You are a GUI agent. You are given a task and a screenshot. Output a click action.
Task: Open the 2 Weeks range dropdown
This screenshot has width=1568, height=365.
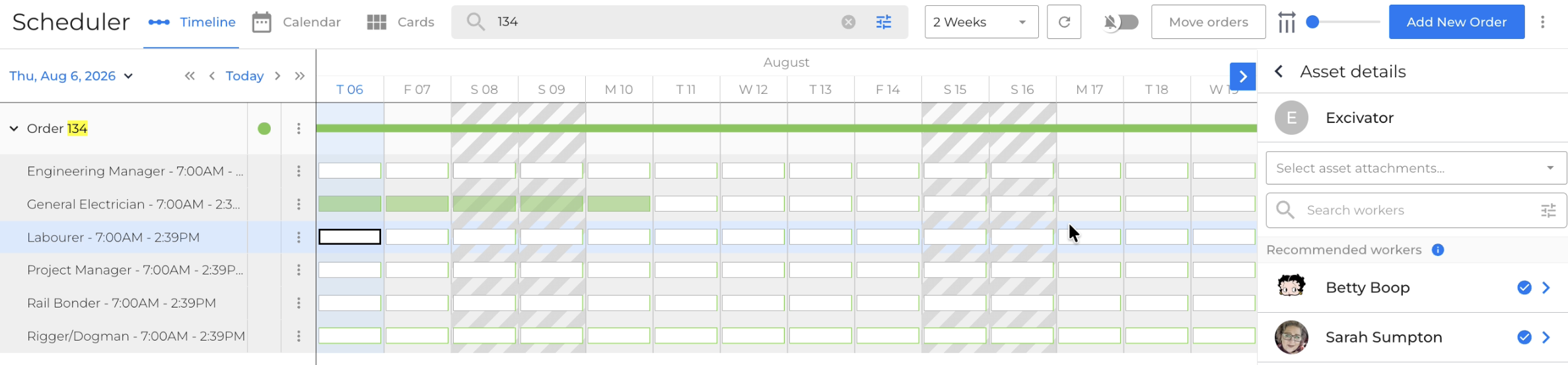tap(981, 22)
